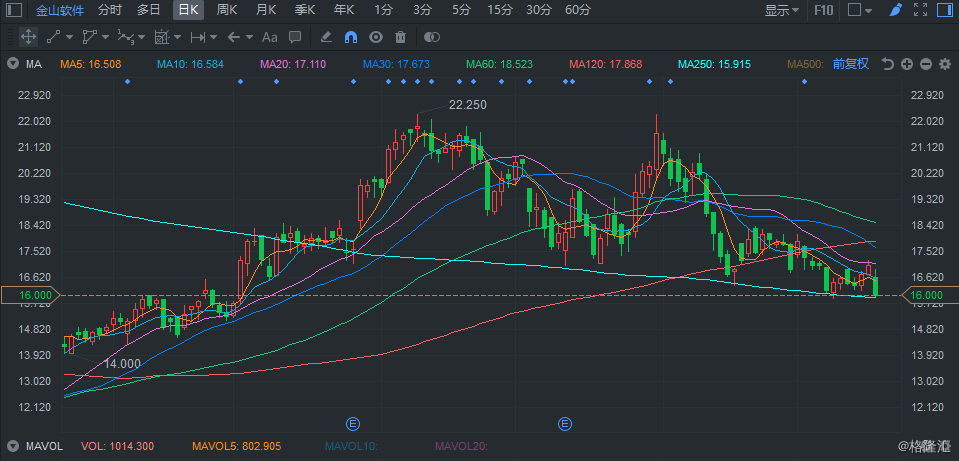Click the MA120: 17.868 legend

point(605,64)
